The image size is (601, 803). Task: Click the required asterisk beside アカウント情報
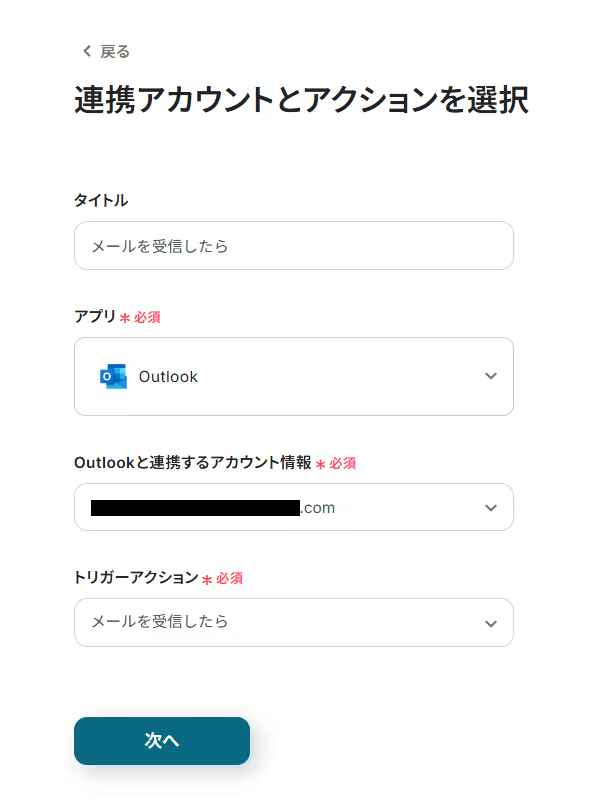321,464
